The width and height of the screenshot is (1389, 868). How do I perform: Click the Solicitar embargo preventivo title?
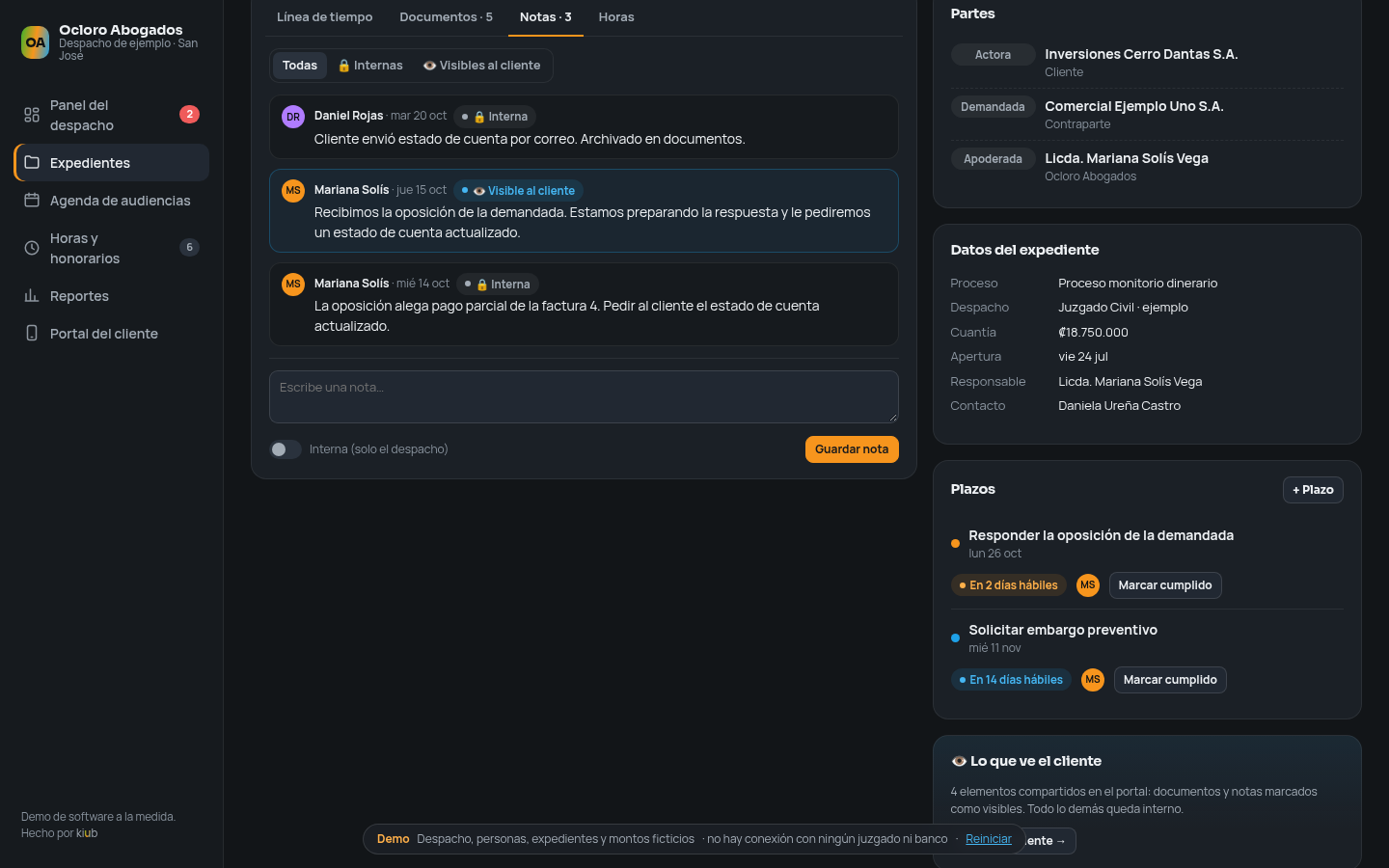1063,630
